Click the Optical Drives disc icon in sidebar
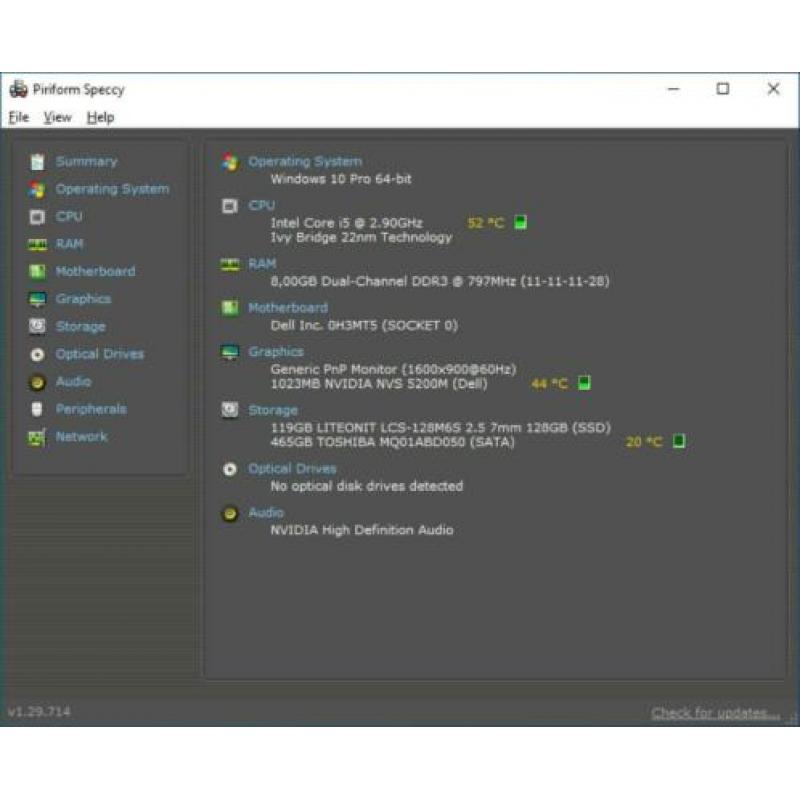The width and height of the screenshot is (800, 800). [x=37, y=354]
